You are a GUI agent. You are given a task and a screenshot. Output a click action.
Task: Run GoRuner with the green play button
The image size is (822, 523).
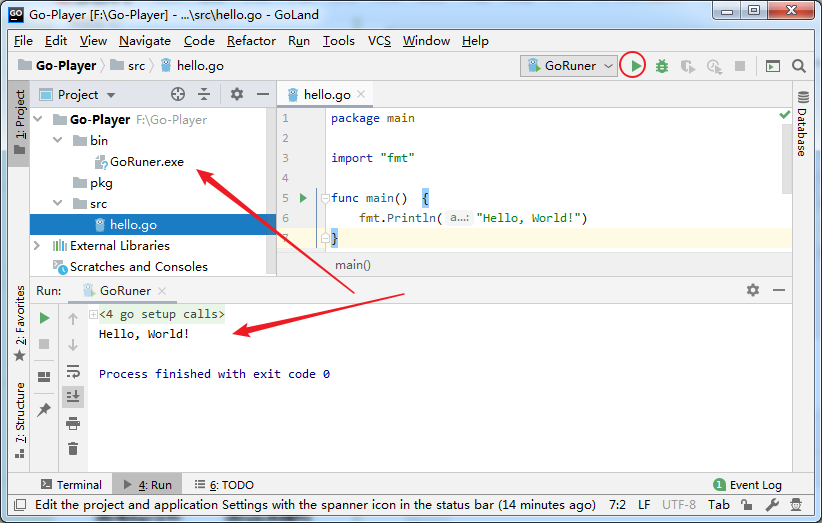coord(635,66)
